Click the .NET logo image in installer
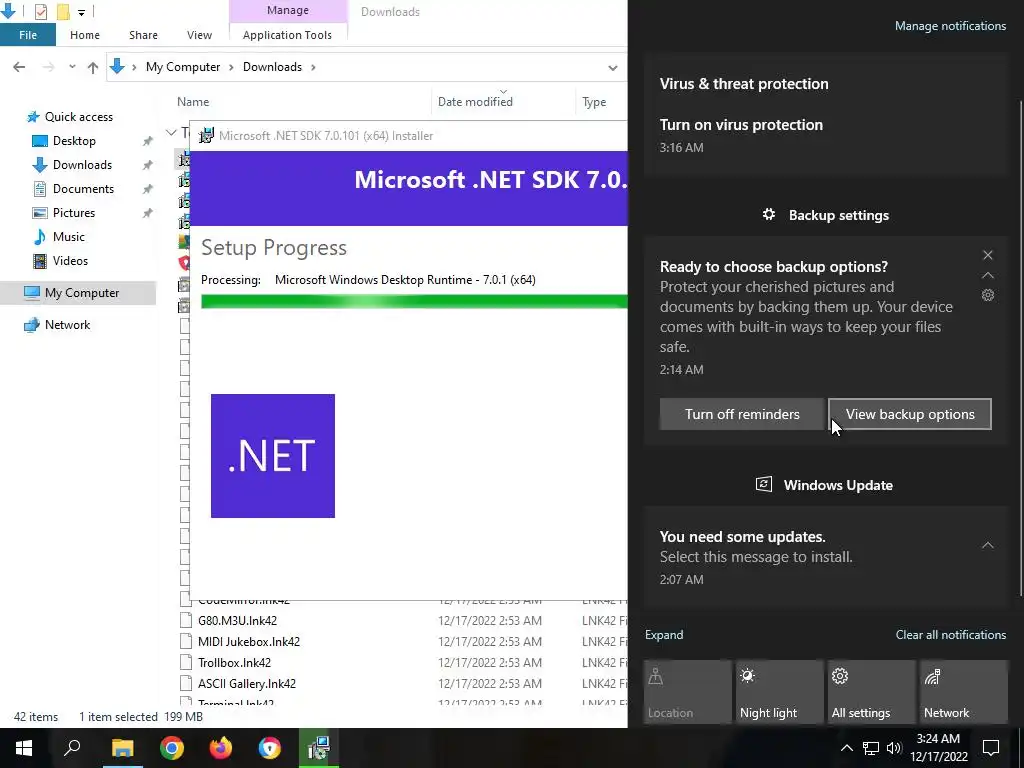 (x=273, y=456)
